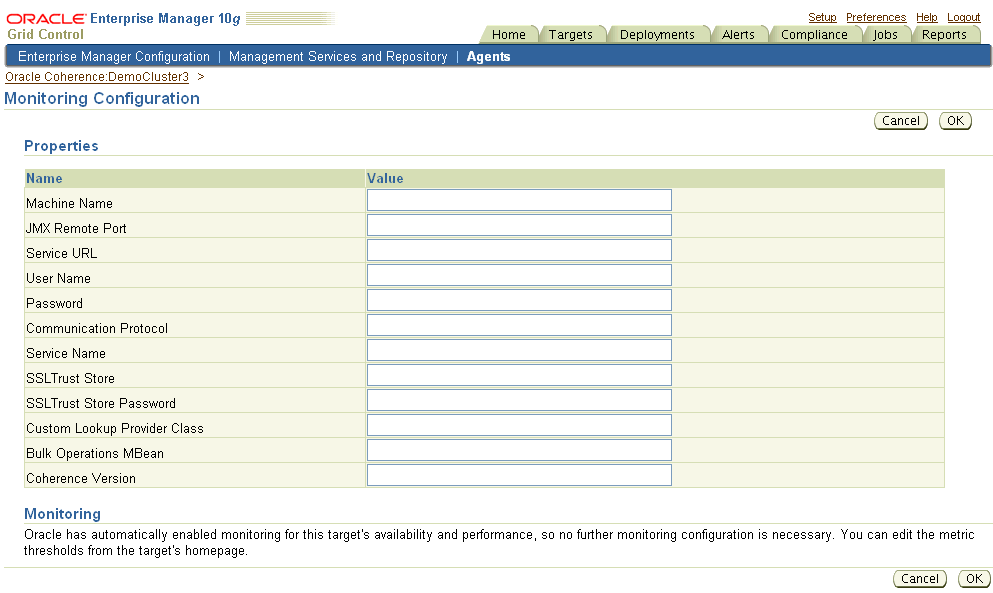This screenshot has height=593, width=993.
Task: Click the top OK button
Action: (x=954, y=120)
